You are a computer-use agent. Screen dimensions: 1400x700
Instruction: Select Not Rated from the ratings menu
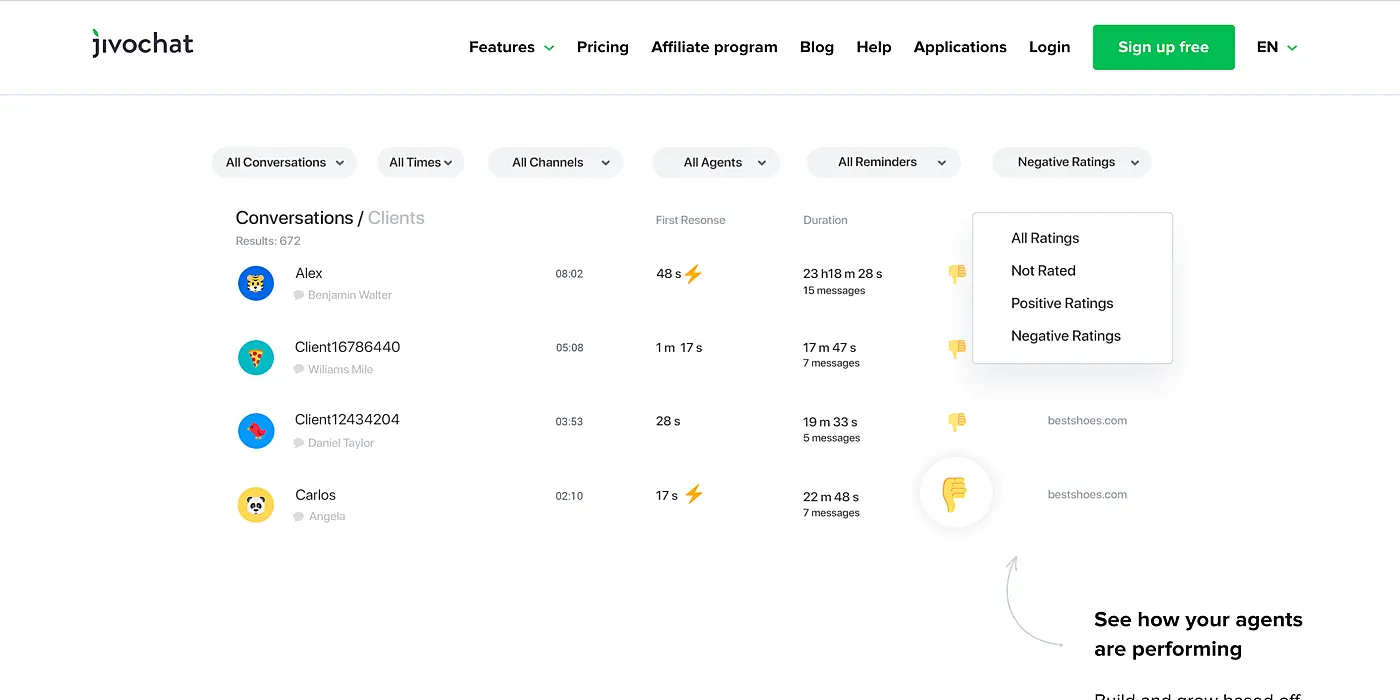(x=1043, y=270)
